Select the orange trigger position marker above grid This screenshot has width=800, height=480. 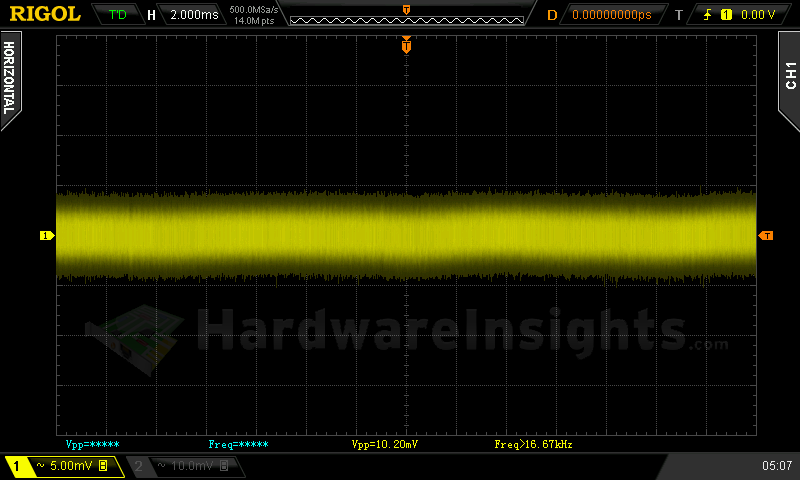pos(406,45)
